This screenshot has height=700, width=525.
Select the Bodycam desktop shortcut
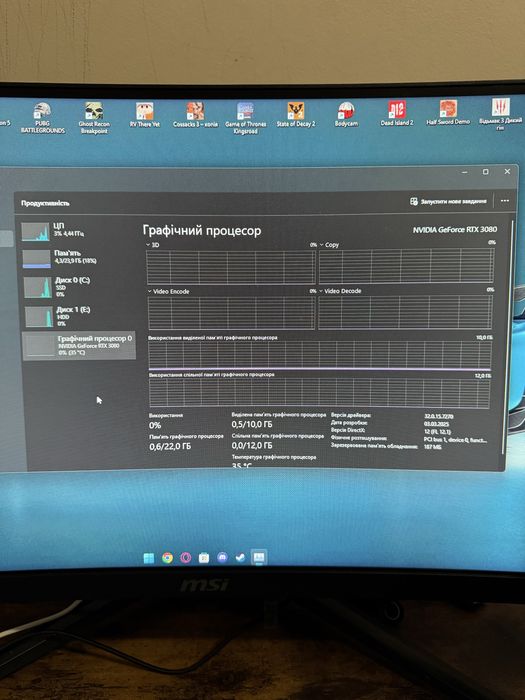tap(346, 114)
